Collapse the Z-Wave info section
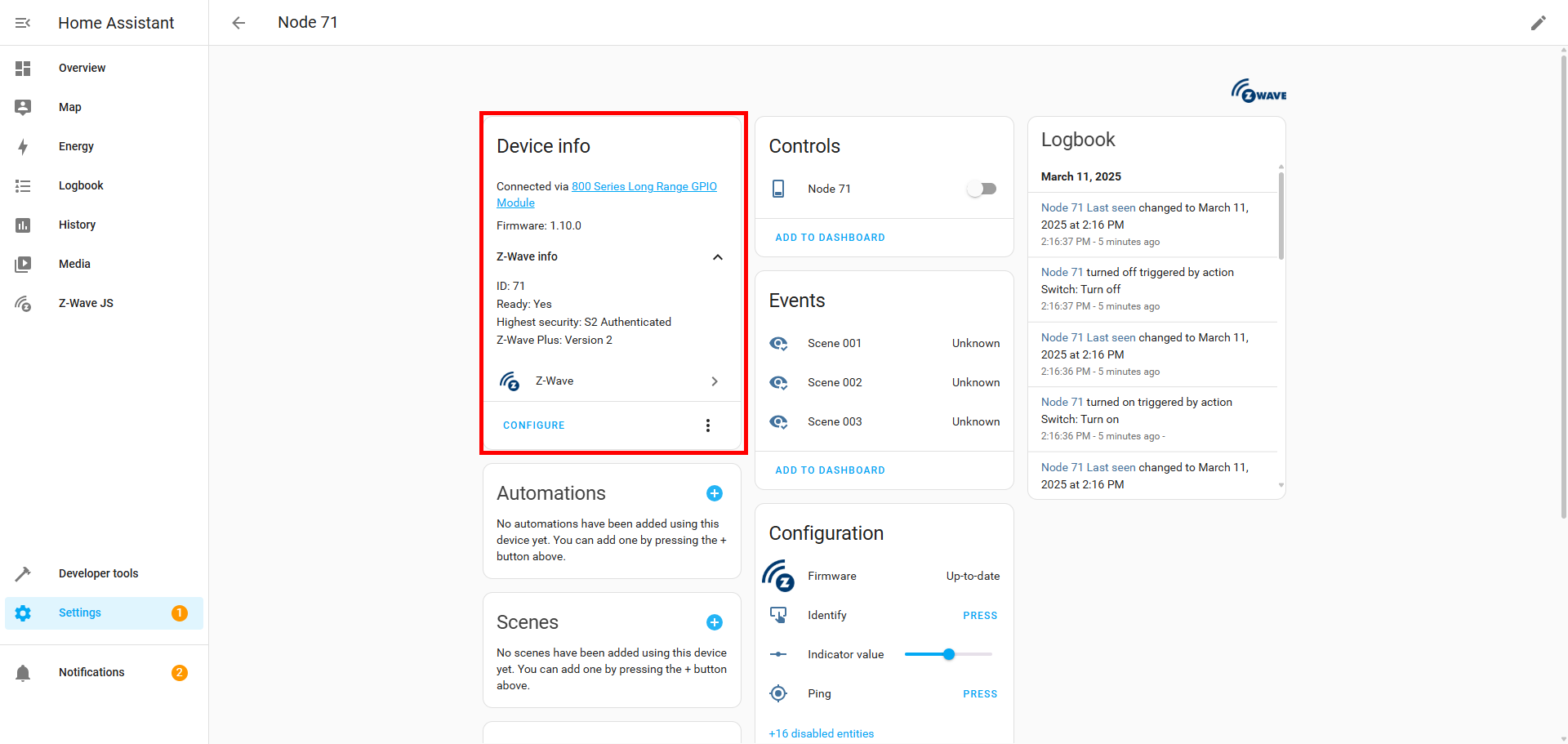Image resolution: width=1568 pixels, height=744 pixels. [x=717, y=257]
